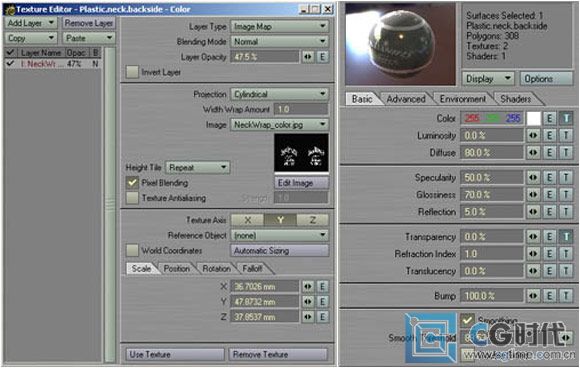This screenshot has height=368, width=580.
Task: Click the E envelope button for Color
Action: 549,118
